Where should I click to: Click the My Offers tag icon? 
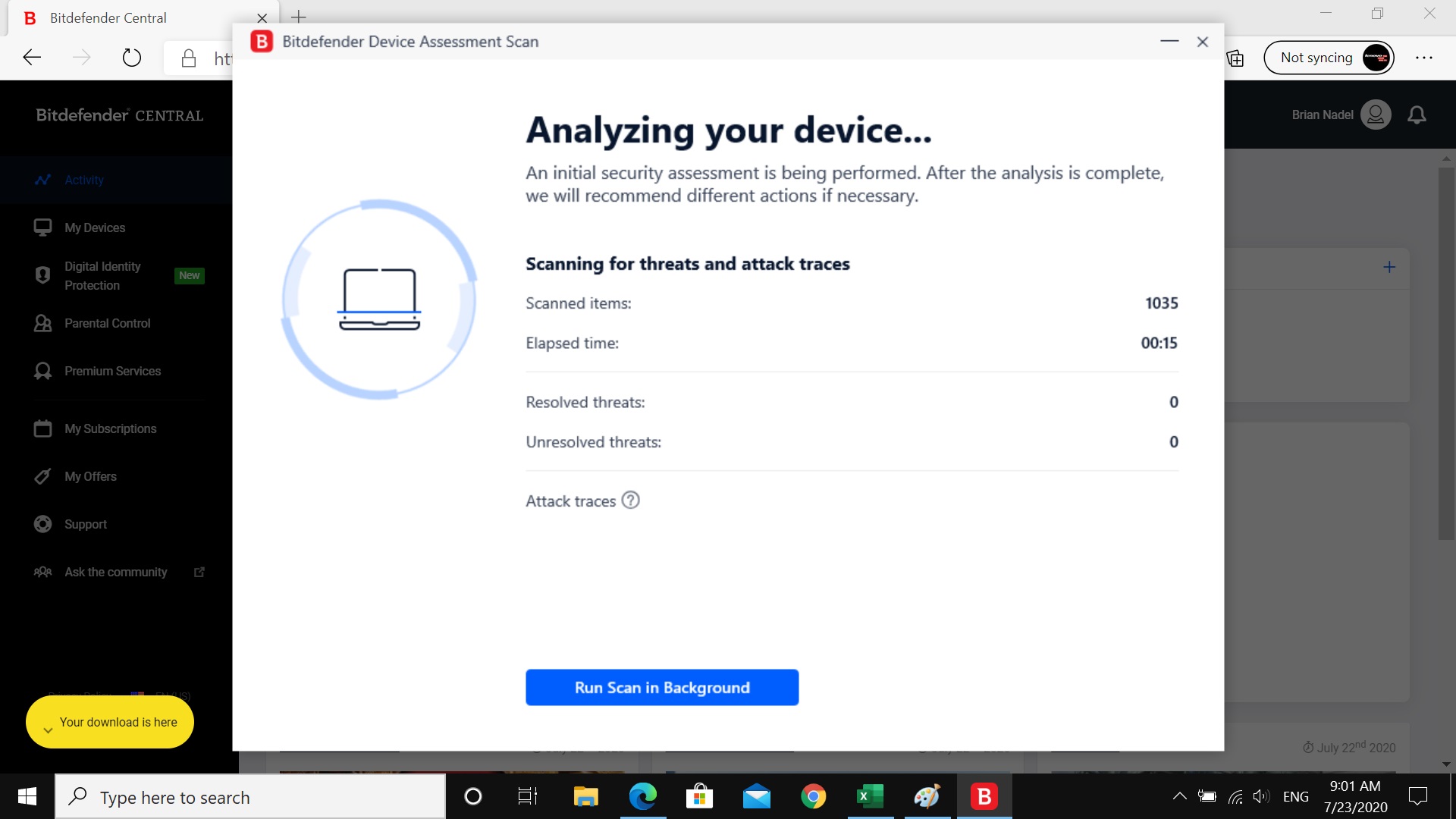42,476
